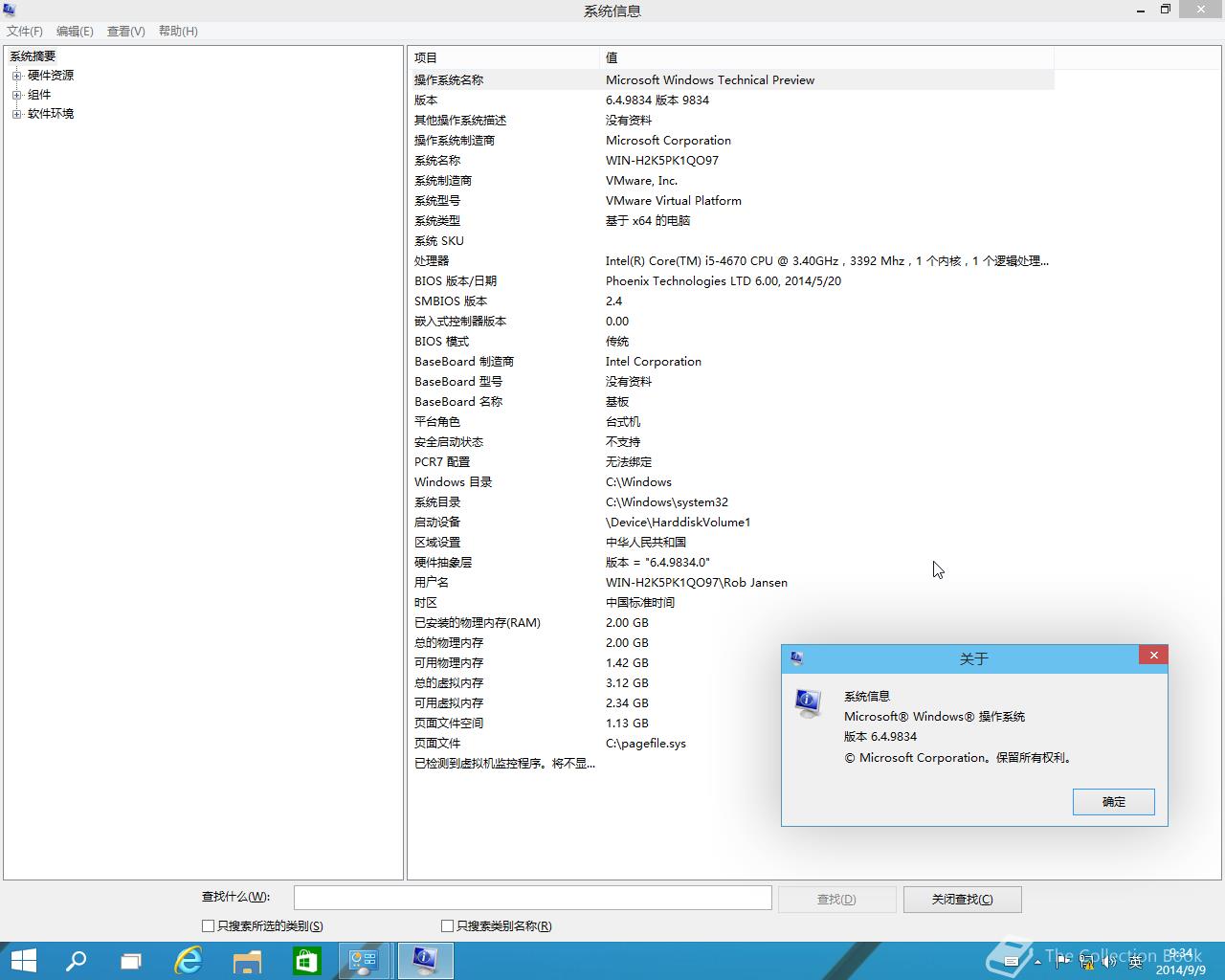
Task: Select the 安全启动状态 row
Action: (x=731, y=442)
